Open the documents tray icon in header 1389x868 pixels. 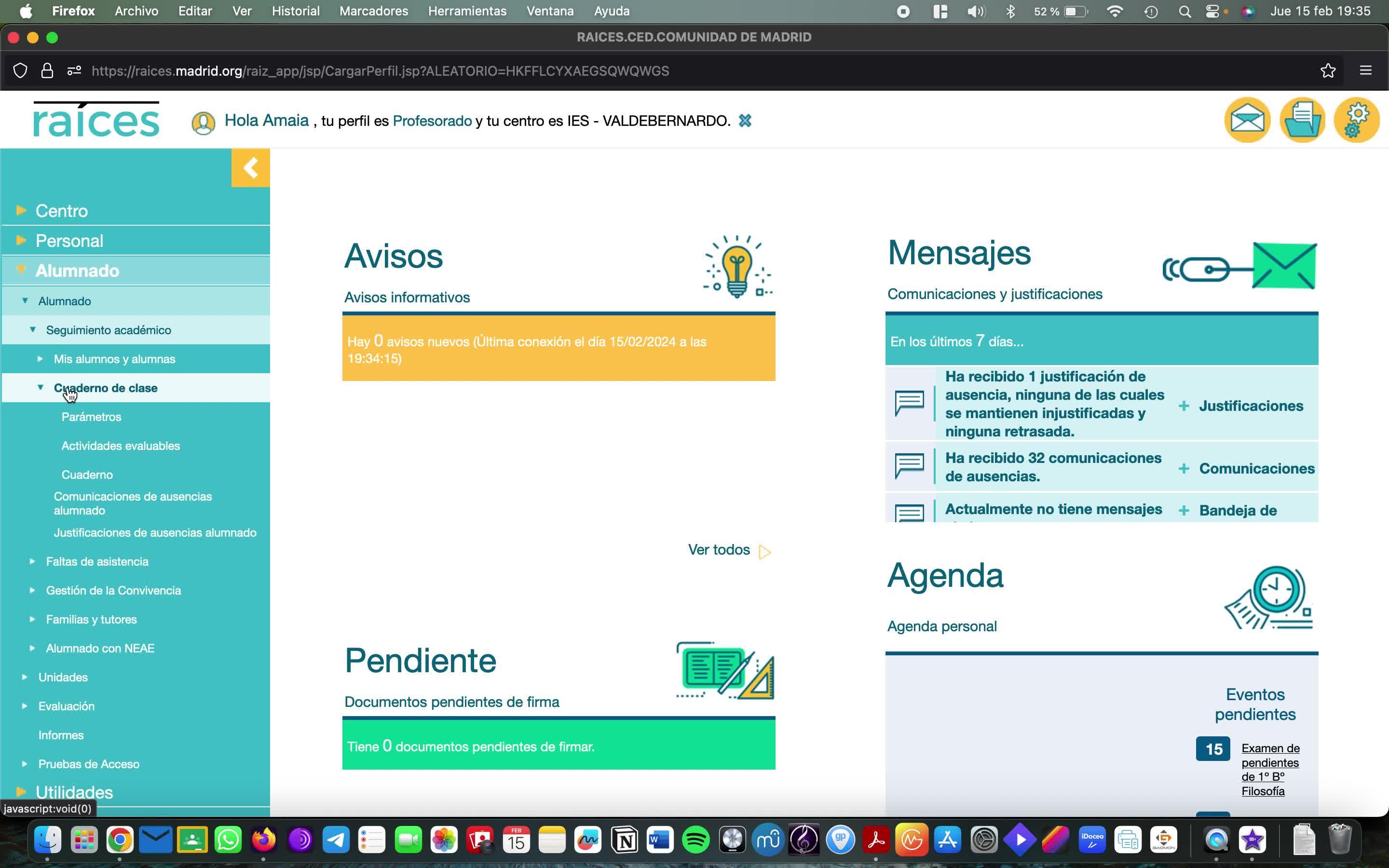[1302, 120]
